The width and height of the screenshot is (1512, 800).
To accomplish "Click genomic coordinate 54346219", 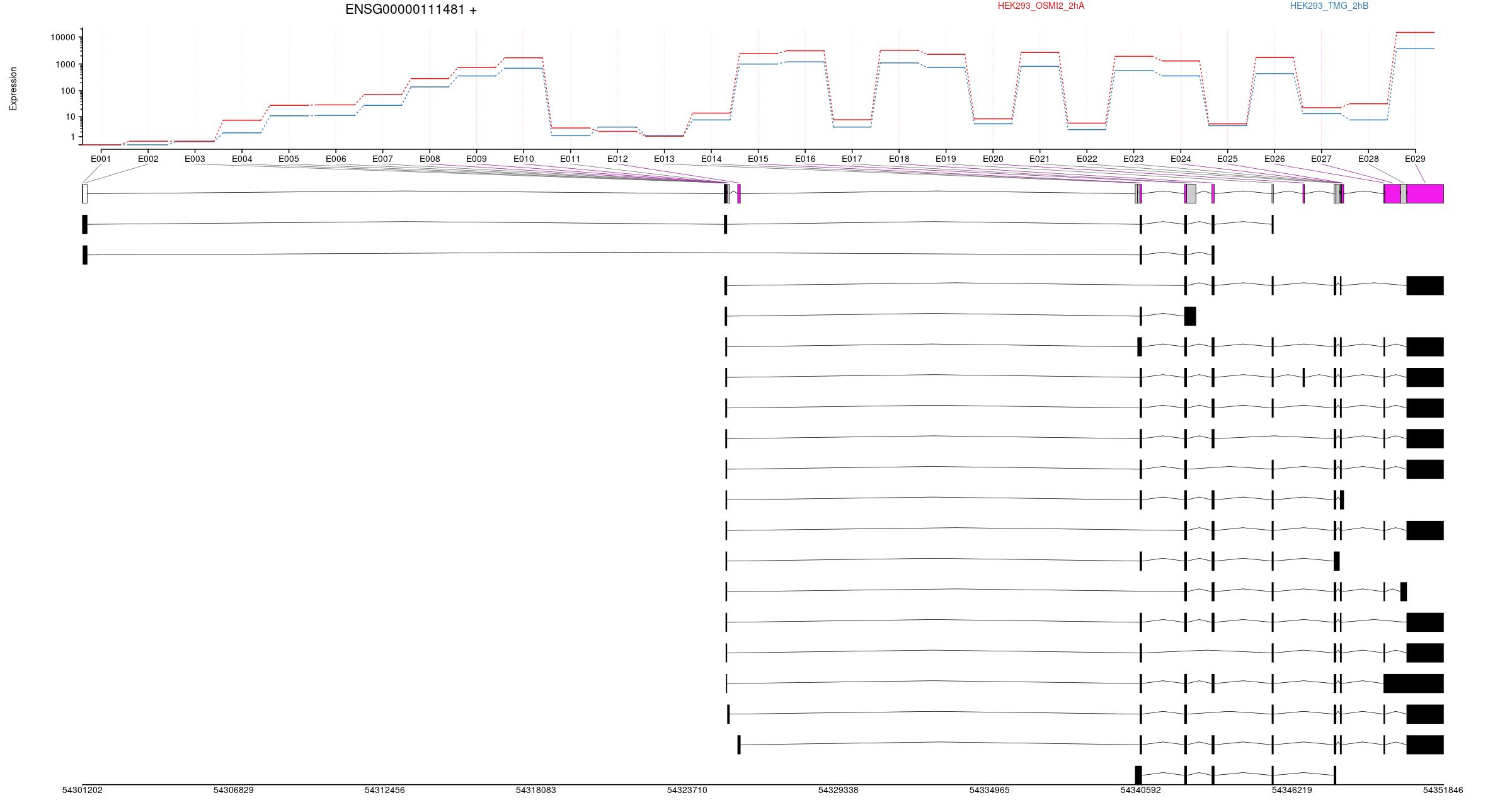I will coord(1291,790).
